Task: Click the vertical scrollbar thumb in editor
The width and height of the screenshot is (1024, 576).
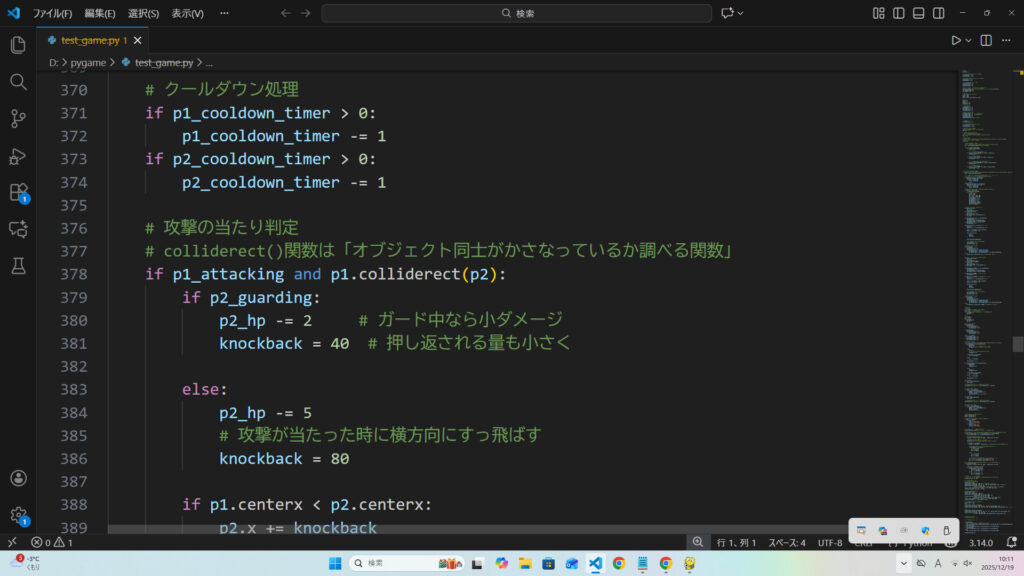Action: pyautogui.click(x=1018, y=344)
